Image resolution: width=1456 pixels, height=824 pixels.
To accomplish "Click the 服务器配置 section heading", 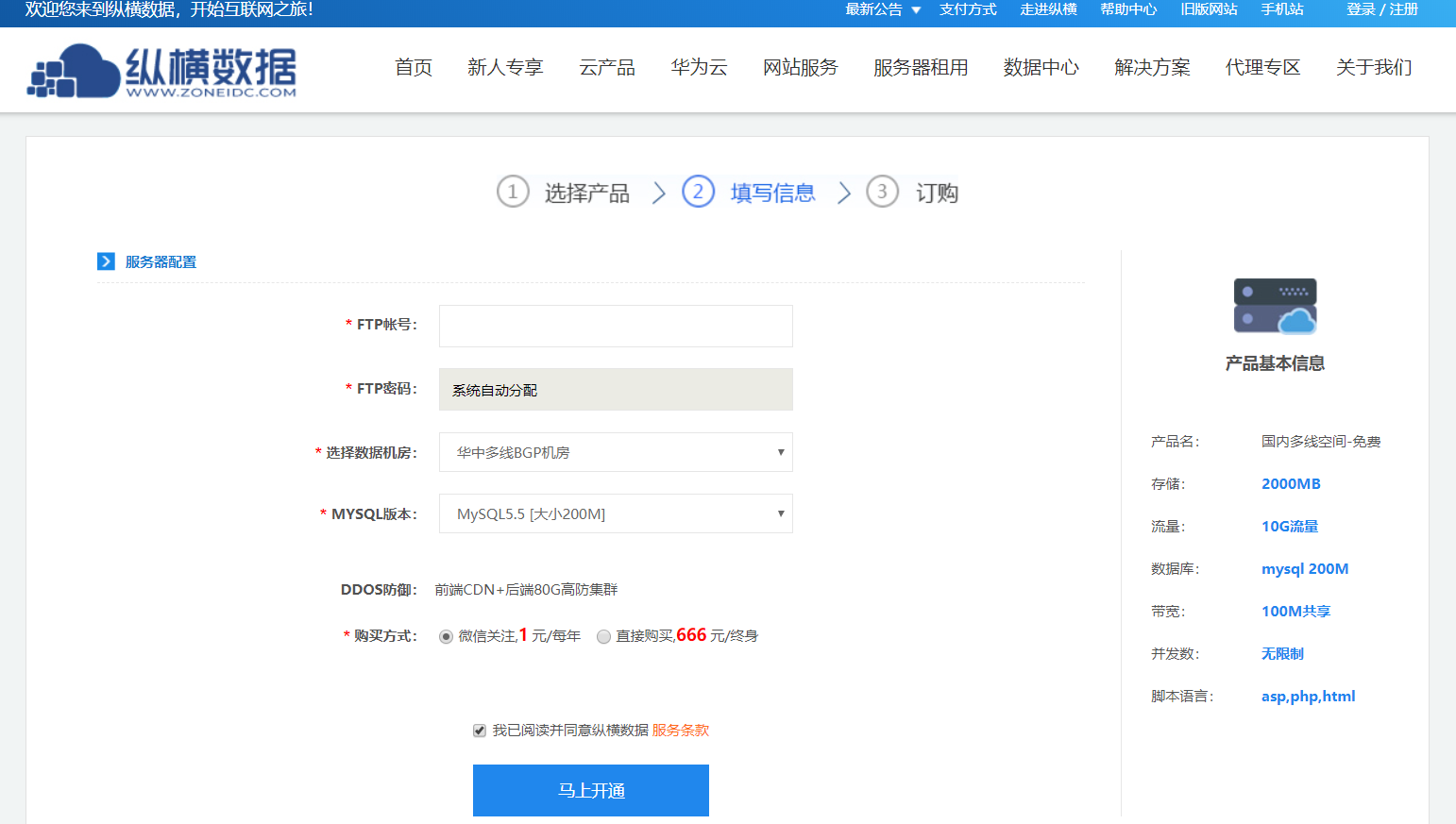I will (x=161, y=261).
